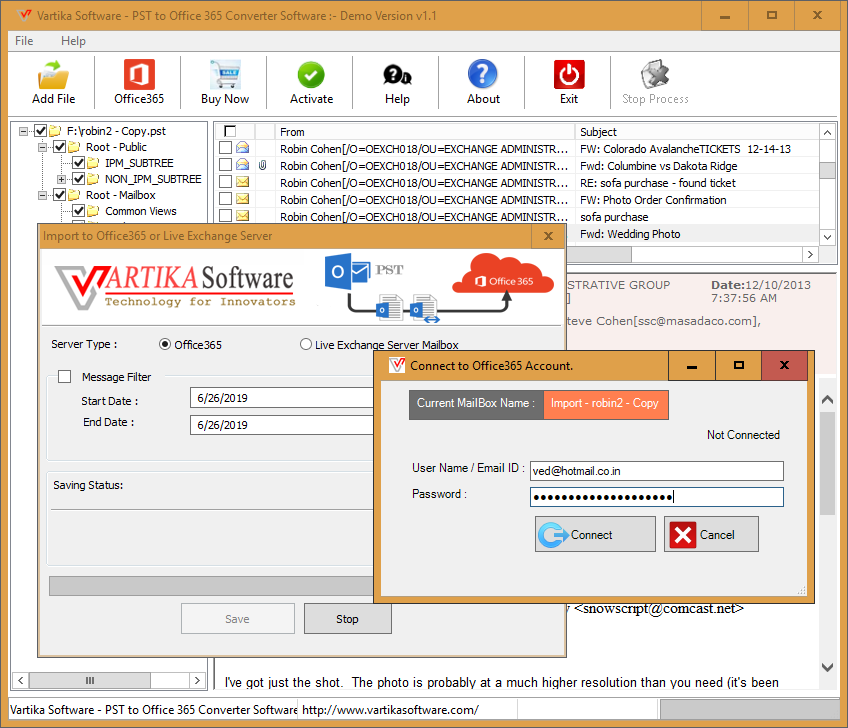Select the sofa purchase email row

pos(516,217)
